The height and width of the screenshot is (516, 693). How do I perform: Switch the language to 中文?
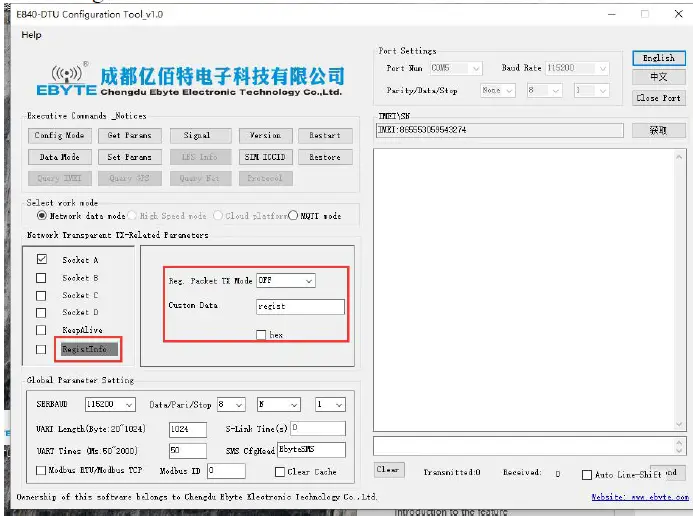pyautogui.click(x=659, y=77)
